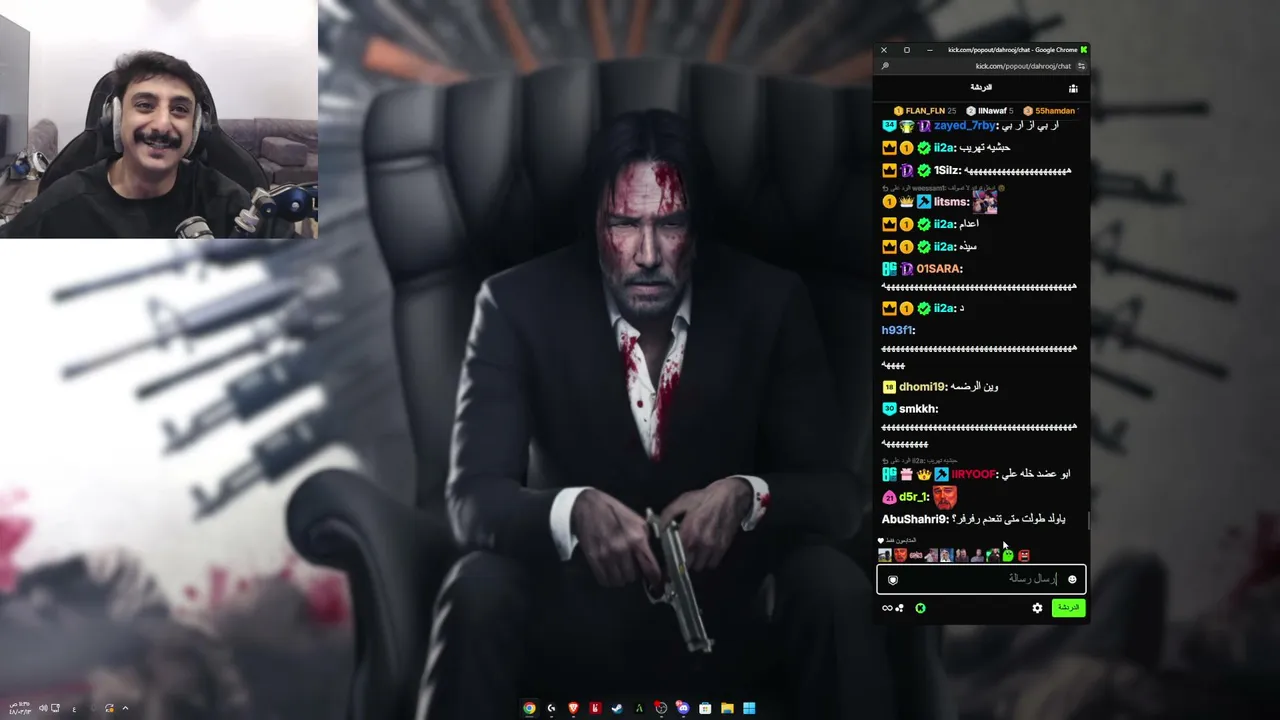
Task: Click username smkkh in chat
Action: click(x=918, y=409)
